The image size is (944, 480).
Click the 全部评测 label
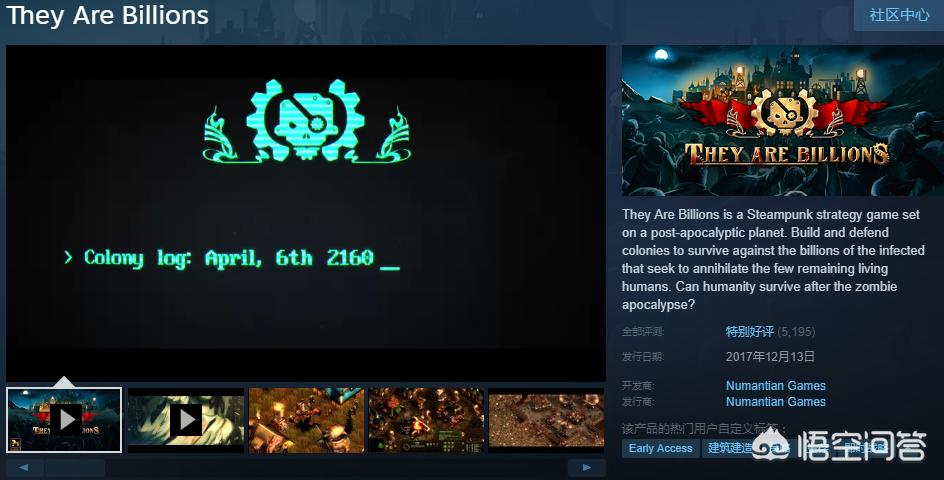[x=642, y=331]
